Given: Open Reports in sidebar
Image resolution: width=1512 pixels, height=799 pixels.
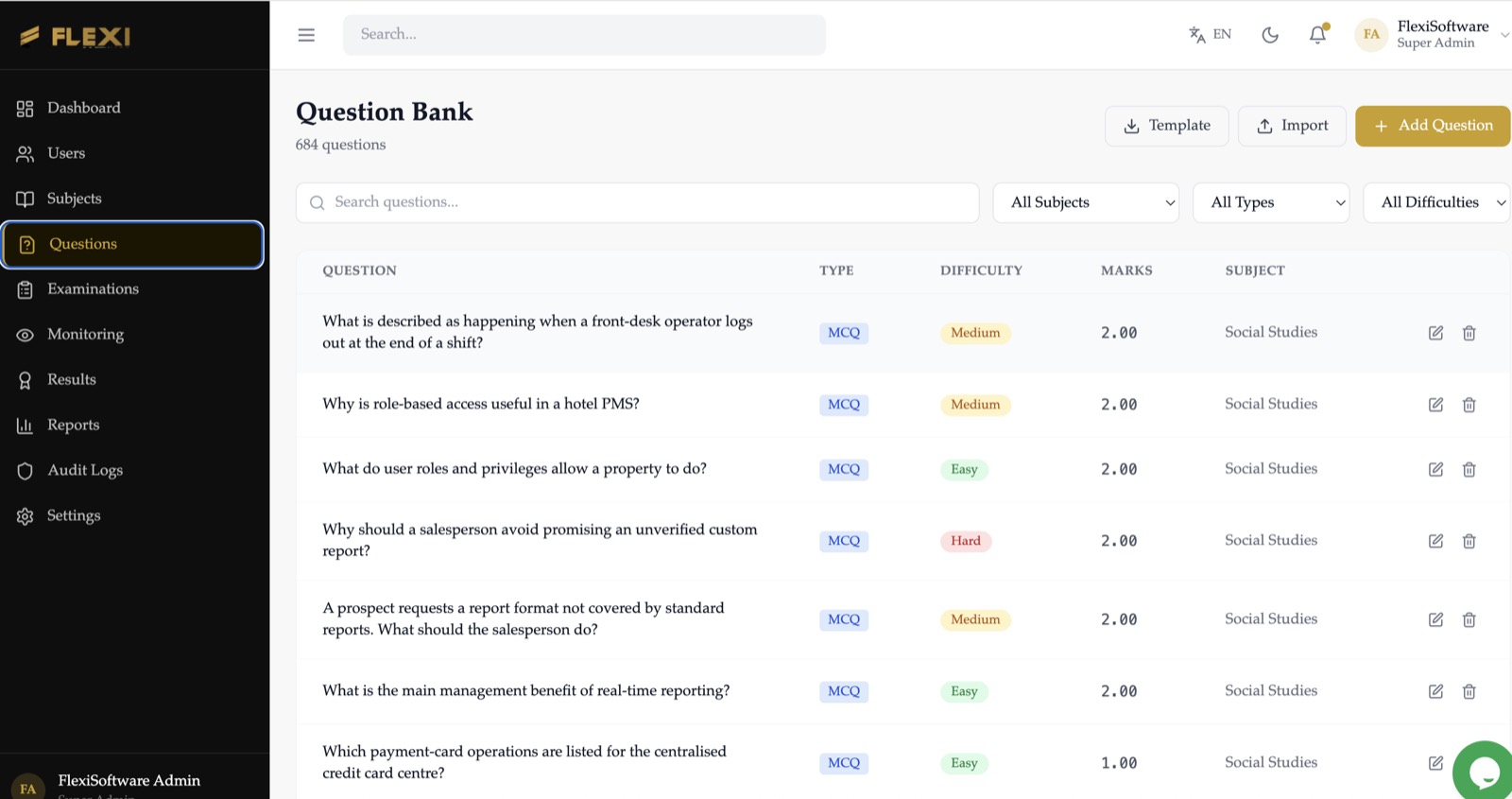Looking at the screenshot, I should [x=132, y=426].
